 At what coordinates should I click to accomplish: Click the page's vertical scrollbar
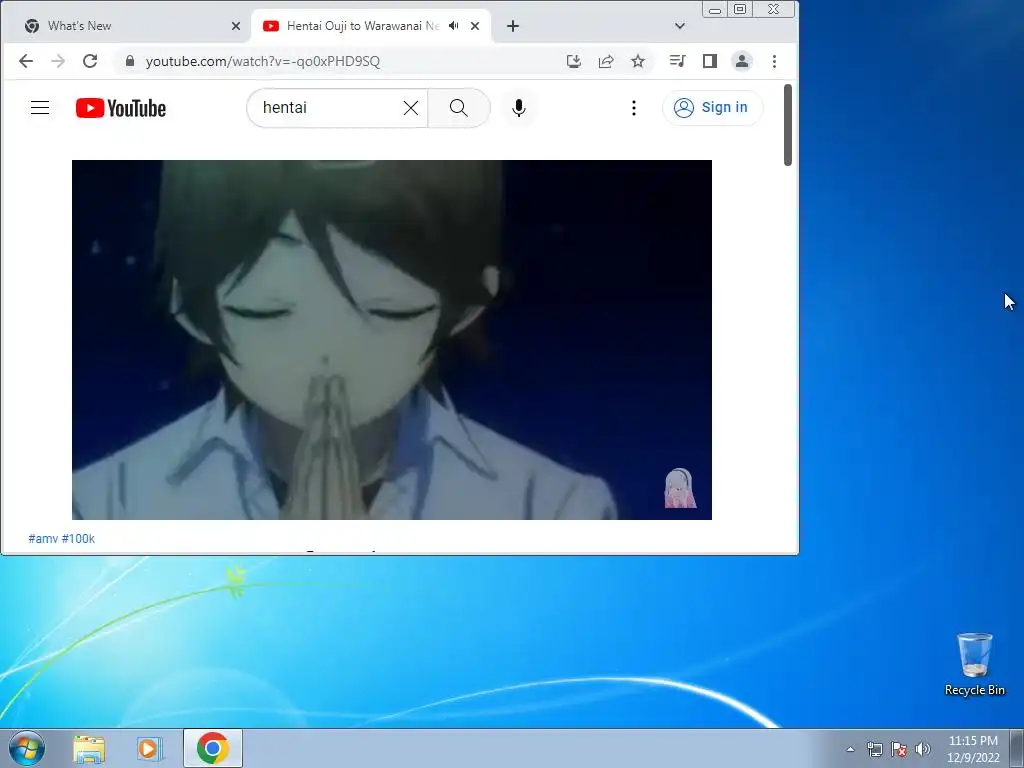788,125
